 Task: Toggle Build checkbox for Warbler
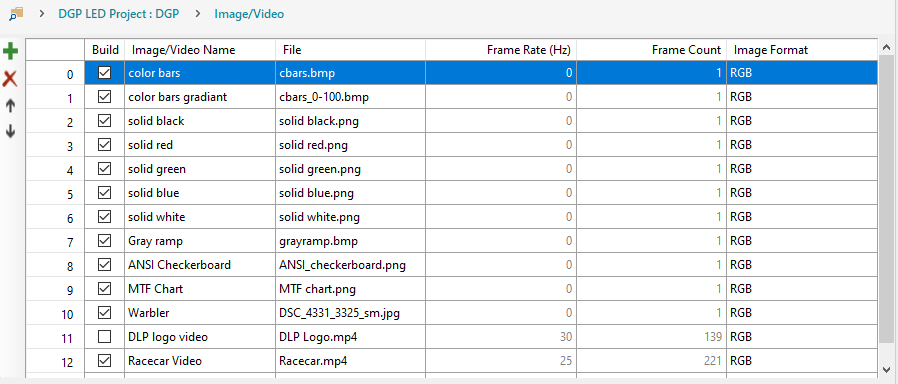tap(104, 313)
